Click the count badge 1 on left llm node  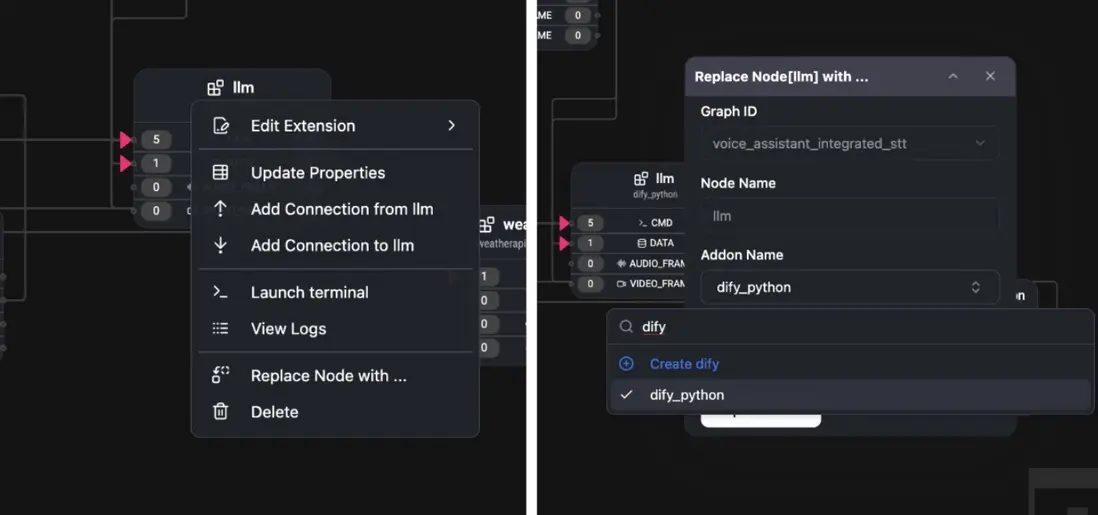(x=156, y=164)
